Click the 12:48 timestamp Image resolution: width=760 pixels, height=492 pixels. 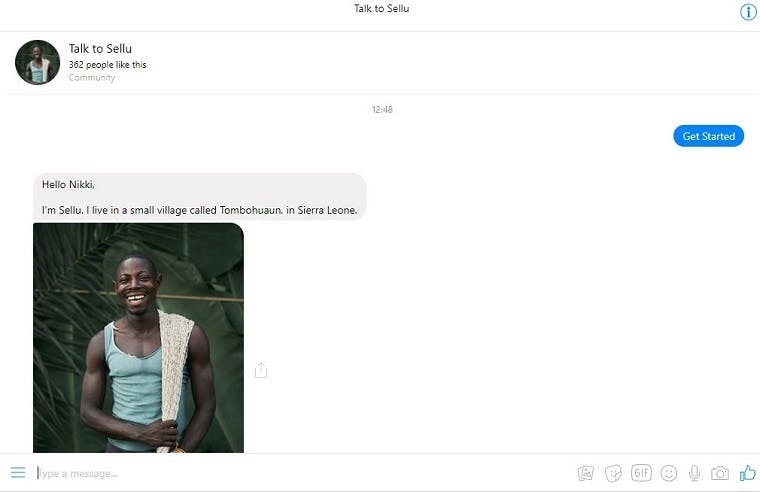382,110
